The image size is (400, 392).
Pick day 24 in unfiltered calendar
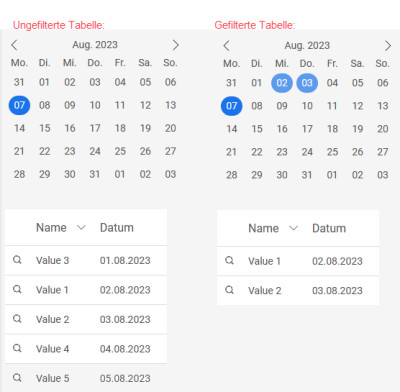pos(95,151)
